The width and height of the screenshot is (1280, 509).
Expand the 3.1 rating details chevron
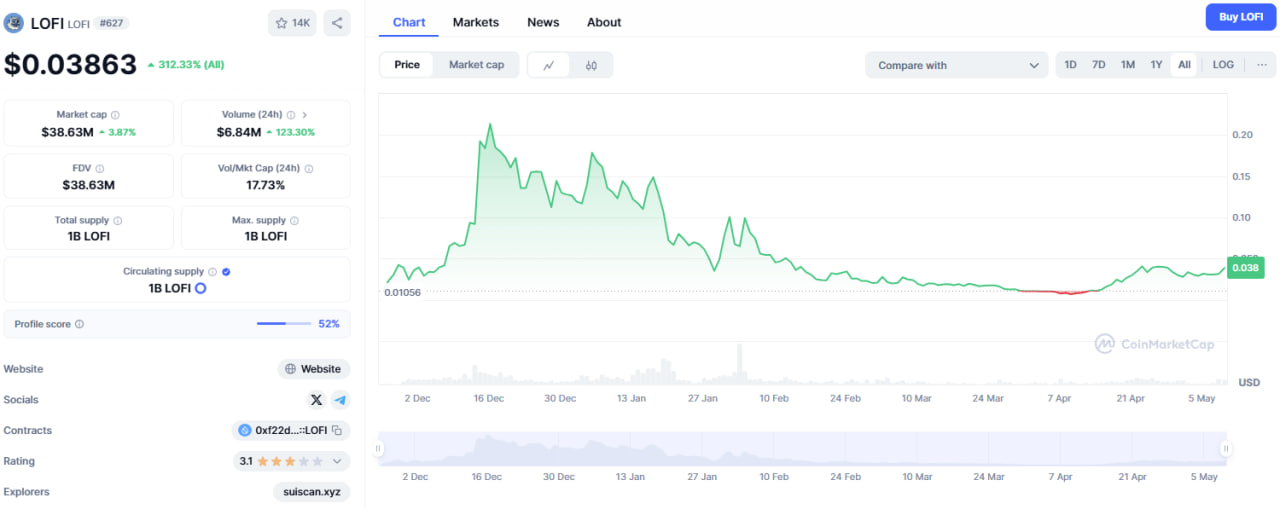pos(337,462)
